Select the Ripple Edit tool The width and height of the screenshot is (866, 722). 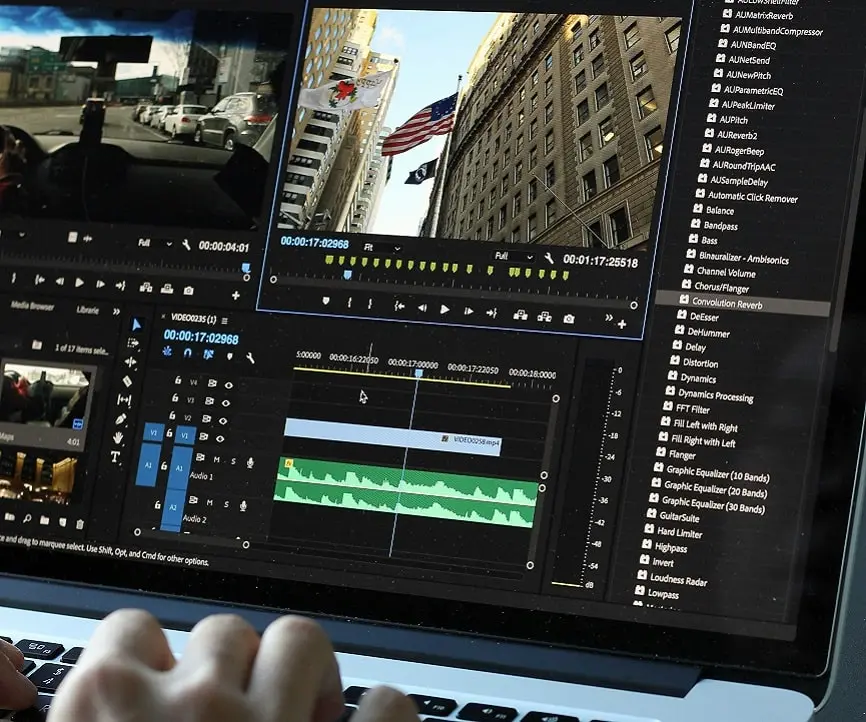coord(131,361)
